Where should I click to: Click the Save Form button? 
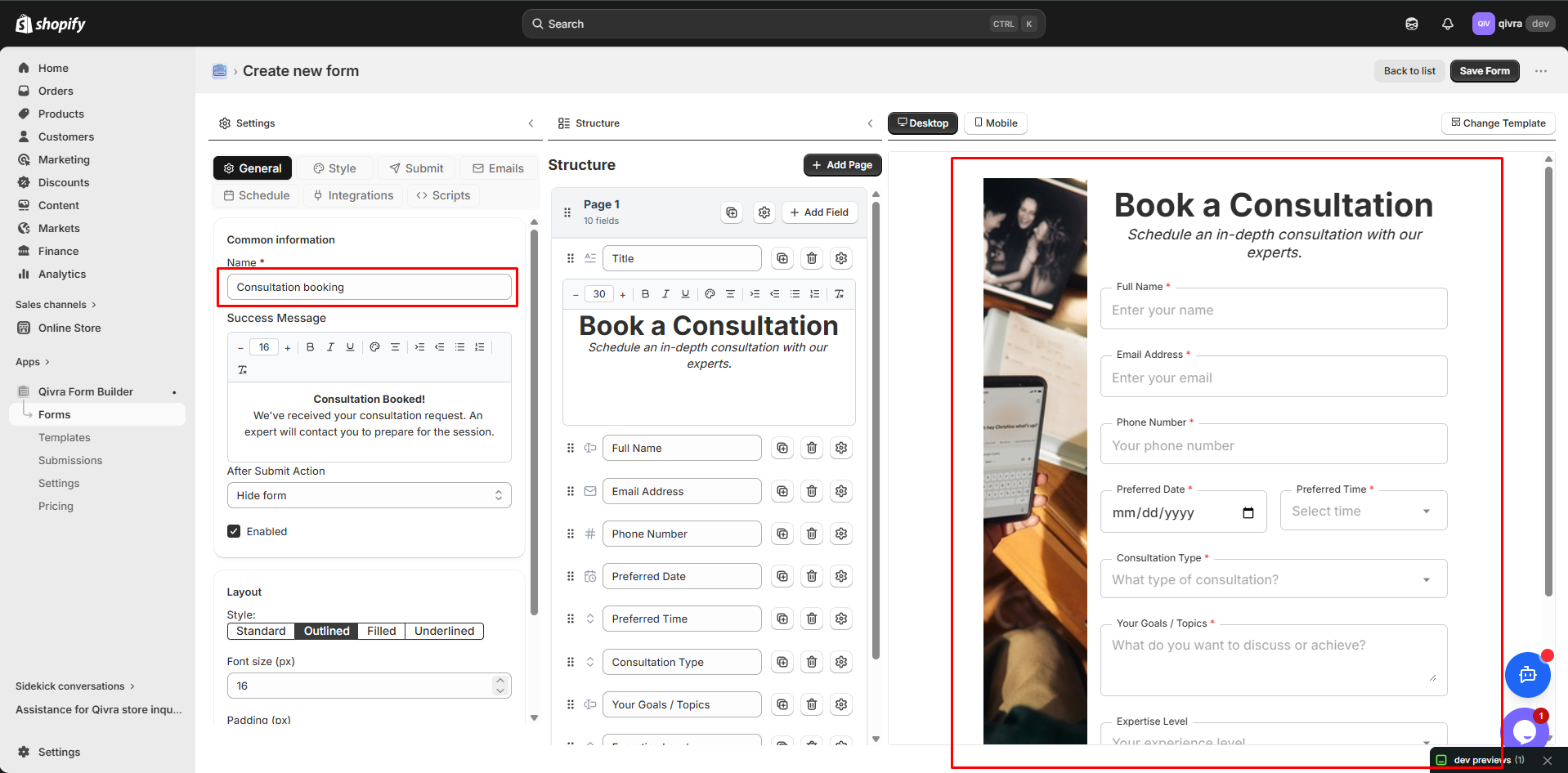pos(1485,71)
